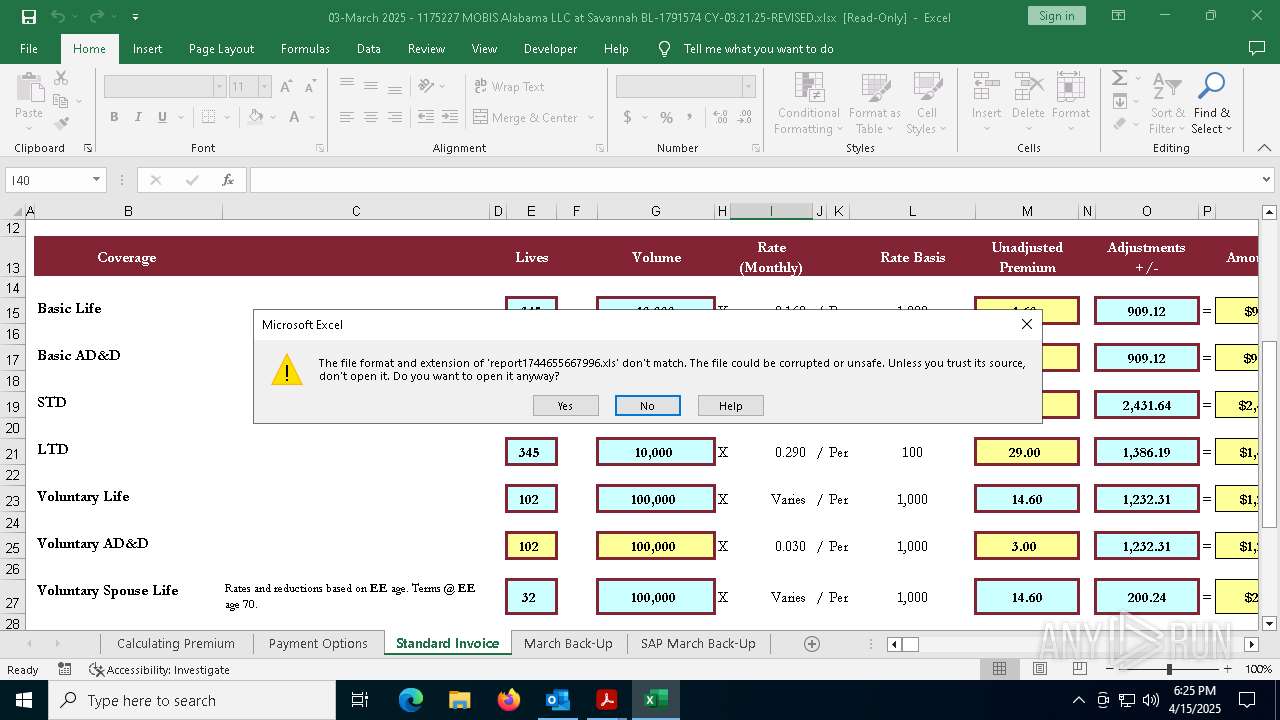The width and height of the screenshot is (1280, 720).
Task: Open the Number Format dropdown
Action: click(747, 87)
